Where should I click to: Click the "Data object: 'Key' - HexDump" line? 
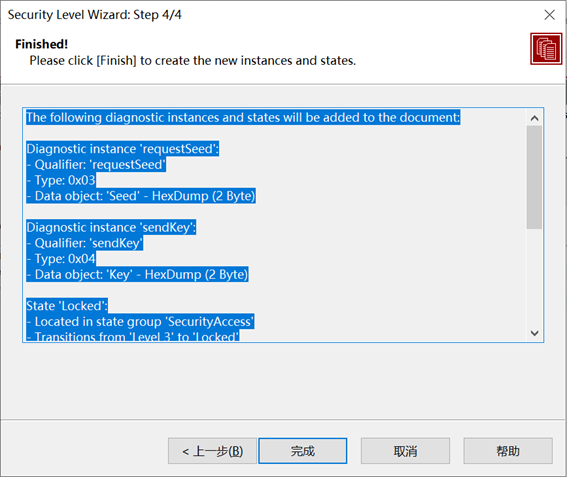point(137,274)
